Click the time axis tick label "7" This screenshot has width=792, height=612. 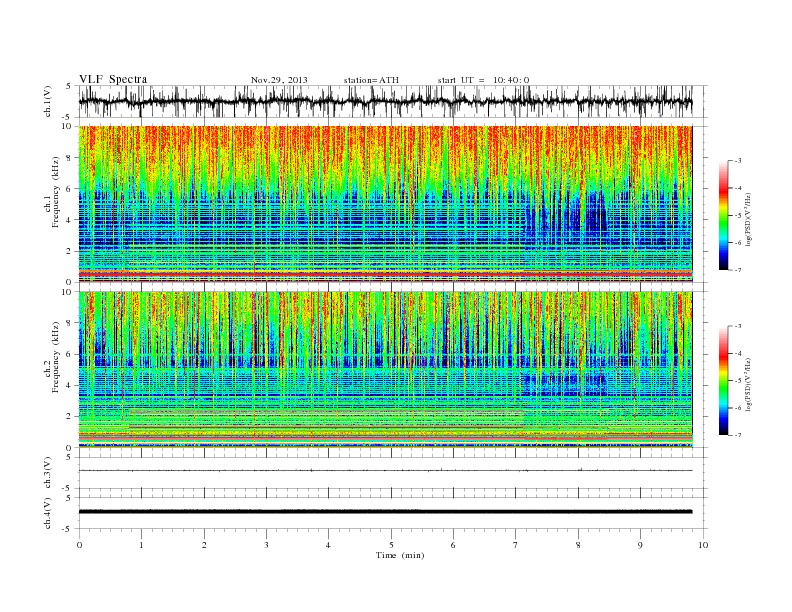[516, 545]
